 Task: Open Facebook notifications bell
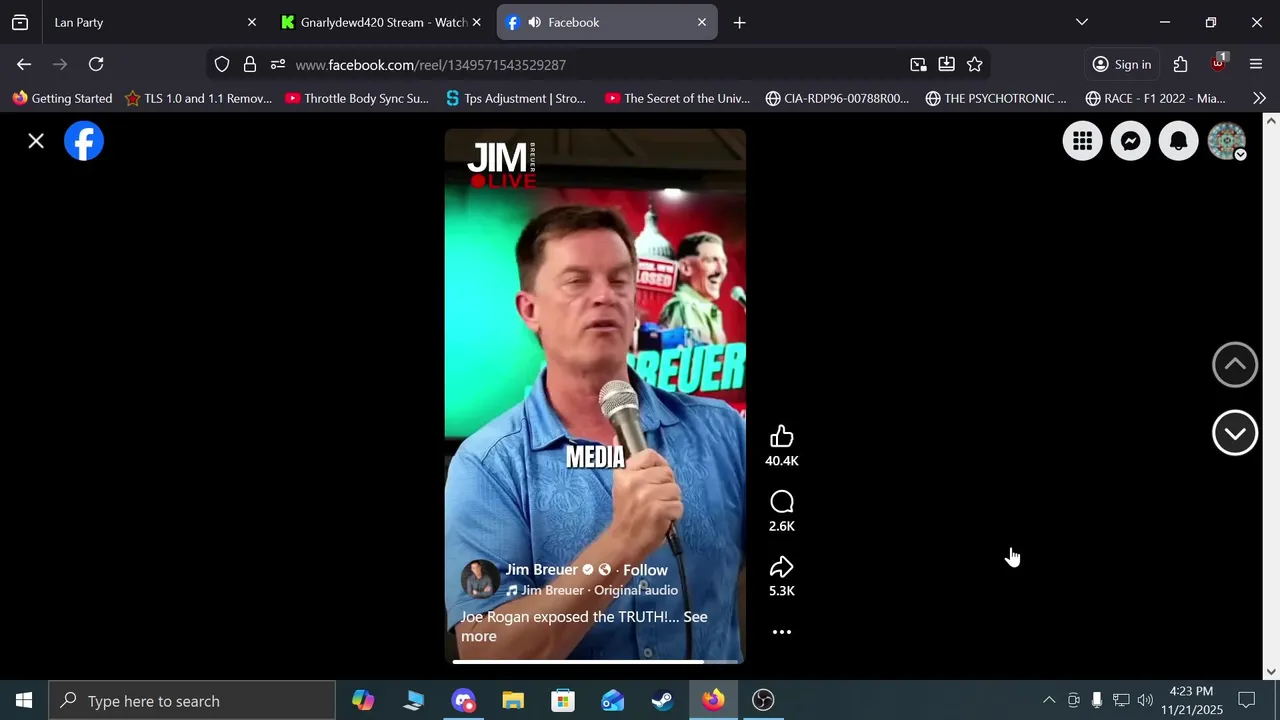[x=1178, y=141]
